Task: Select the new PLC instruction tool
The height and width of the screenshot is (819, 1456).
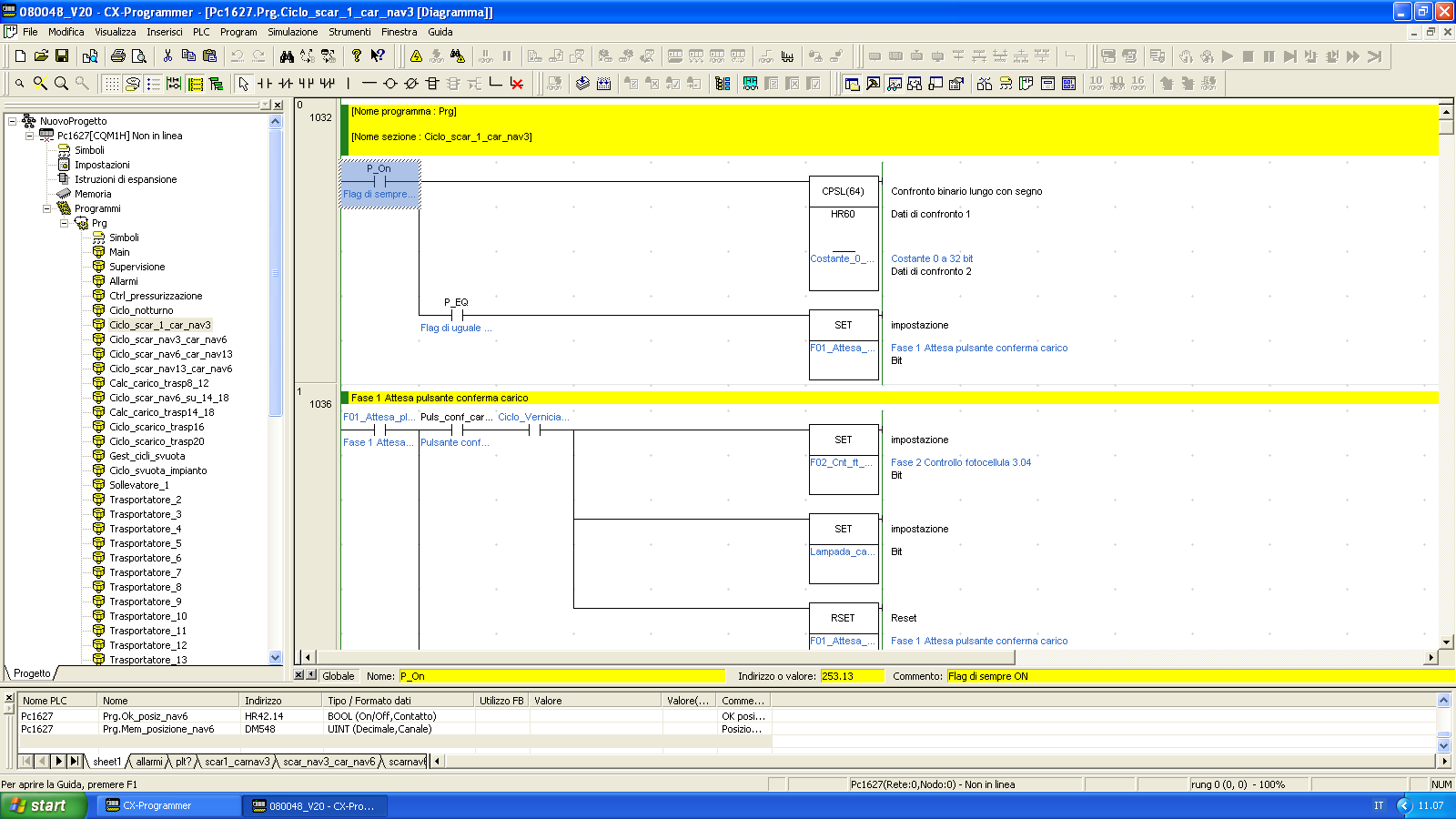Action: 432,84
